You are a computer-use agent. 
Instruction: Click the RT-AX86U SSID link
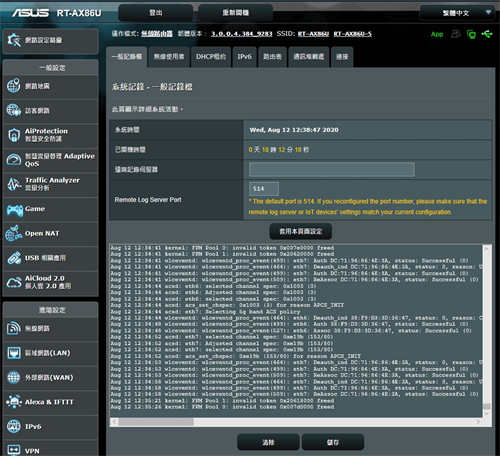(x=313, y=34)
